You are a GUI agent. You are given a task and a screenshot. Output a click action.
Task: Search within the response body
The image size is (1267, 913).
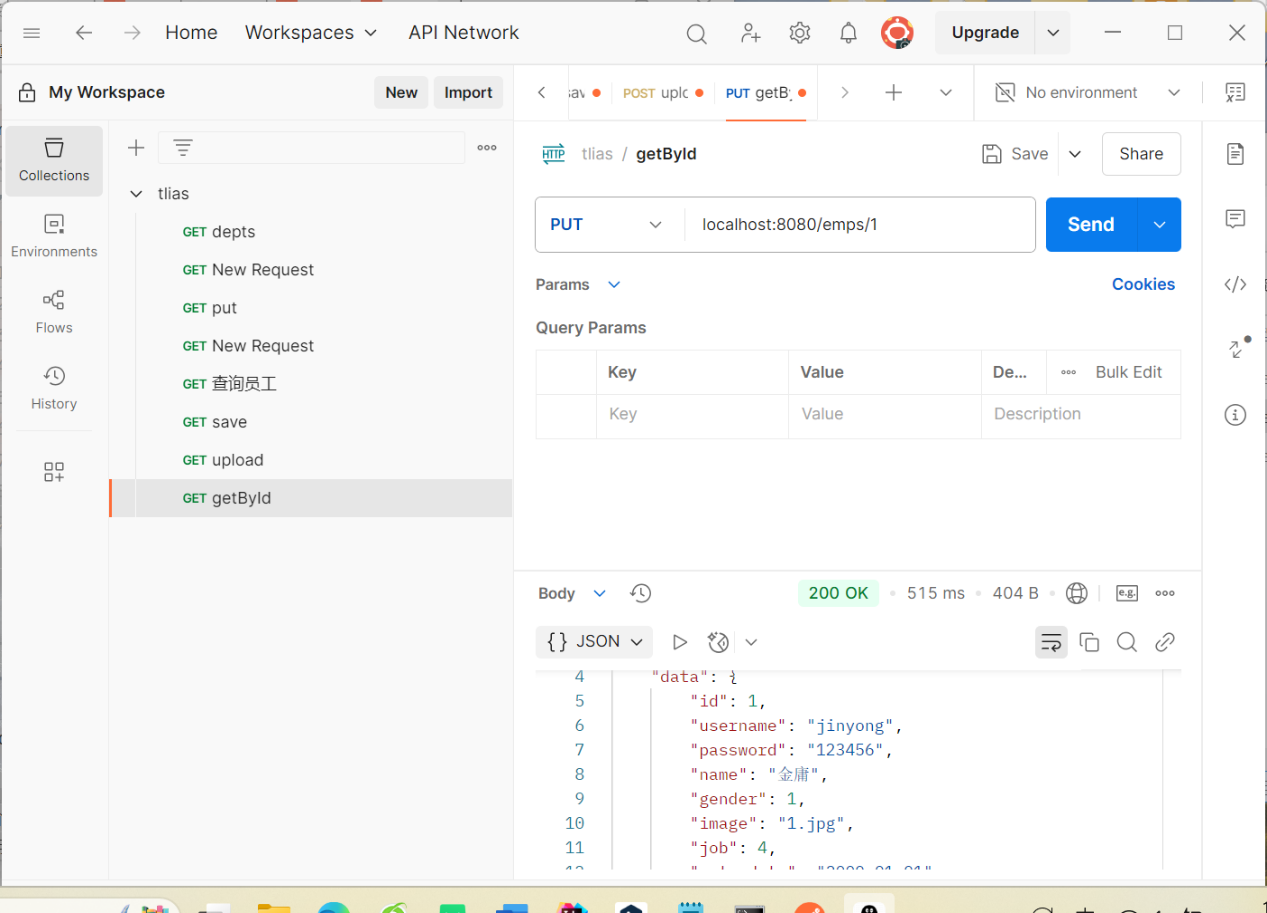1127,642
